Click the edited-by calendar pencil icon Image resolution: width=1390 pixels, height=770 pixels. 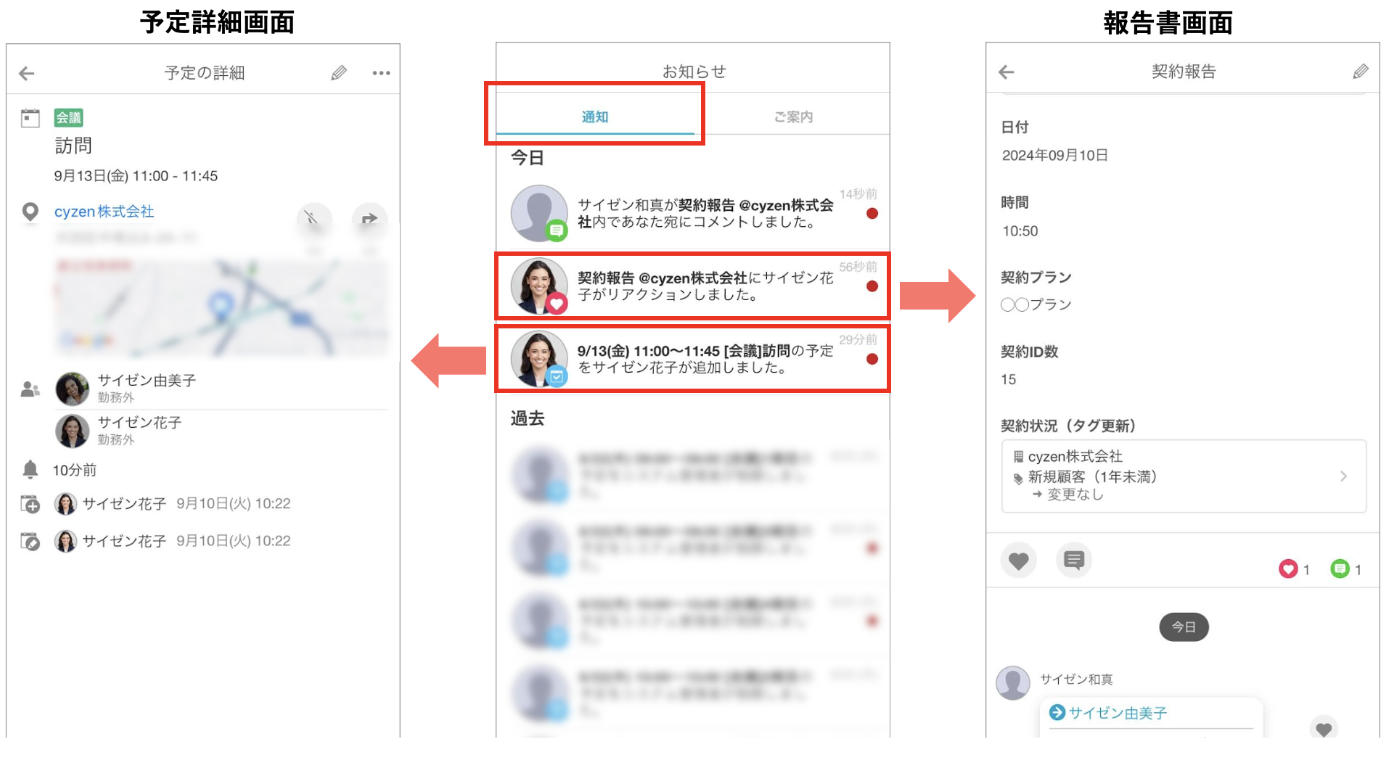pos(31,541)
